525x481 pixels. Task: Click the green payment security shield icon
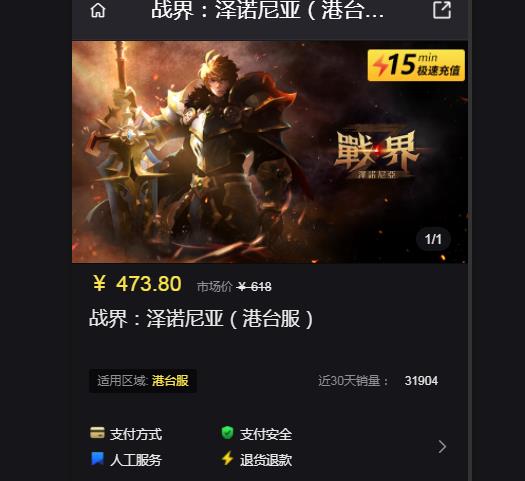(227, 433)
